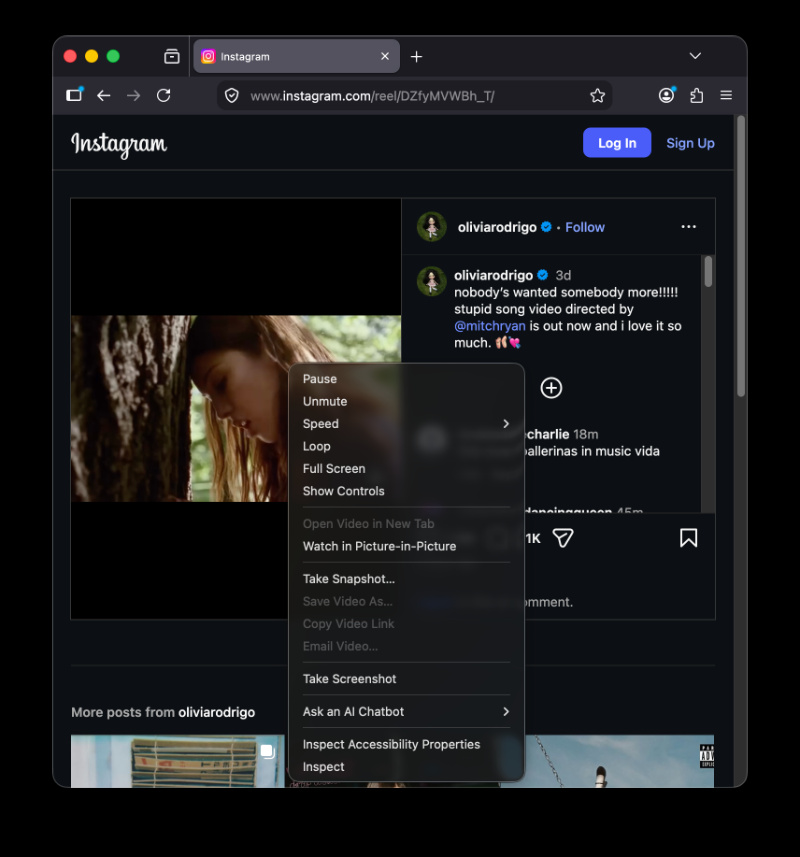
Task: Open the extensions puzzle icon
Action: 696,96
